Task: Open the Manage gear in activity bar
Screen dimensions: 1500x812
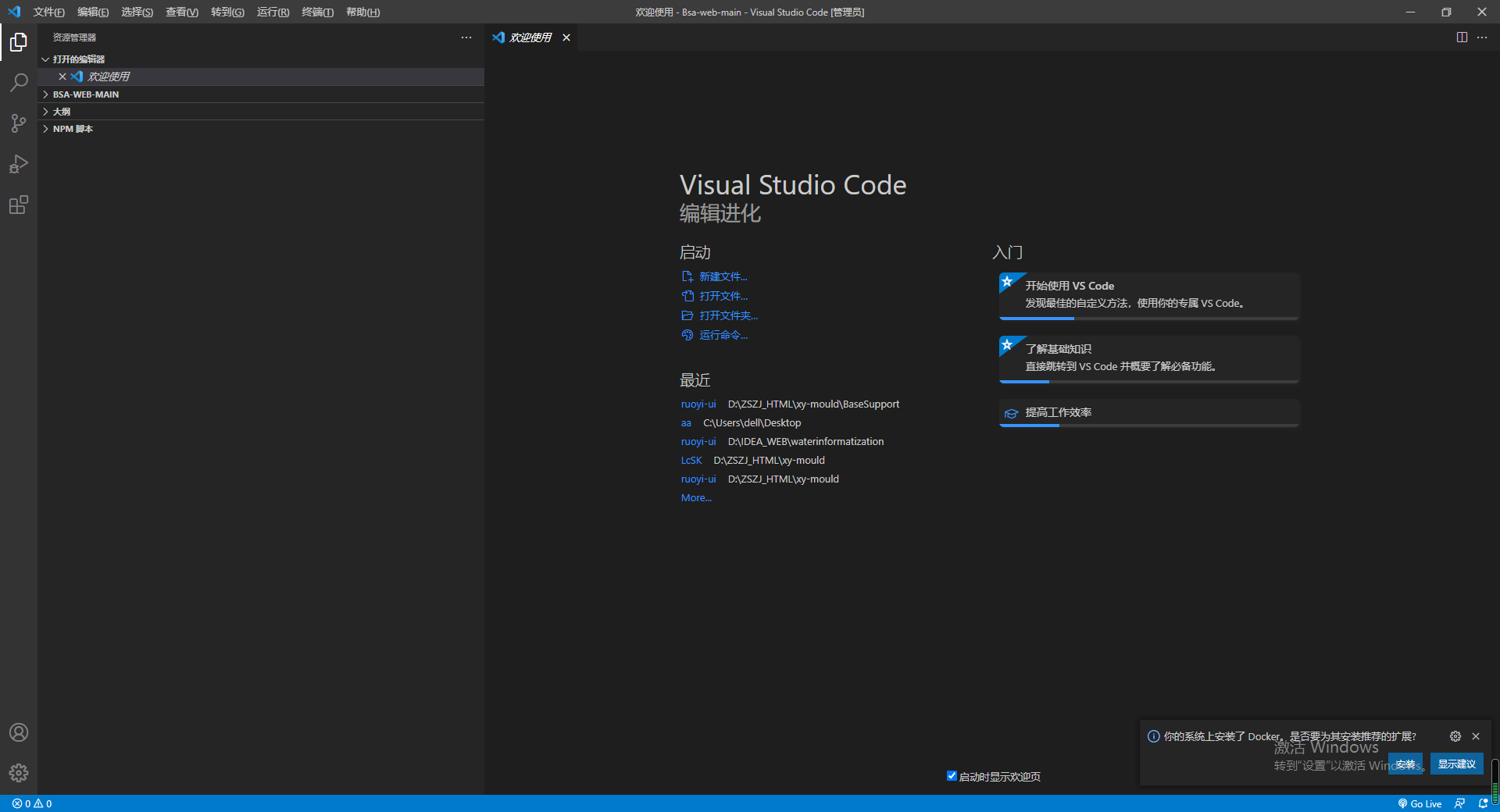Action: pyautogui.click(x=19, y=773)
